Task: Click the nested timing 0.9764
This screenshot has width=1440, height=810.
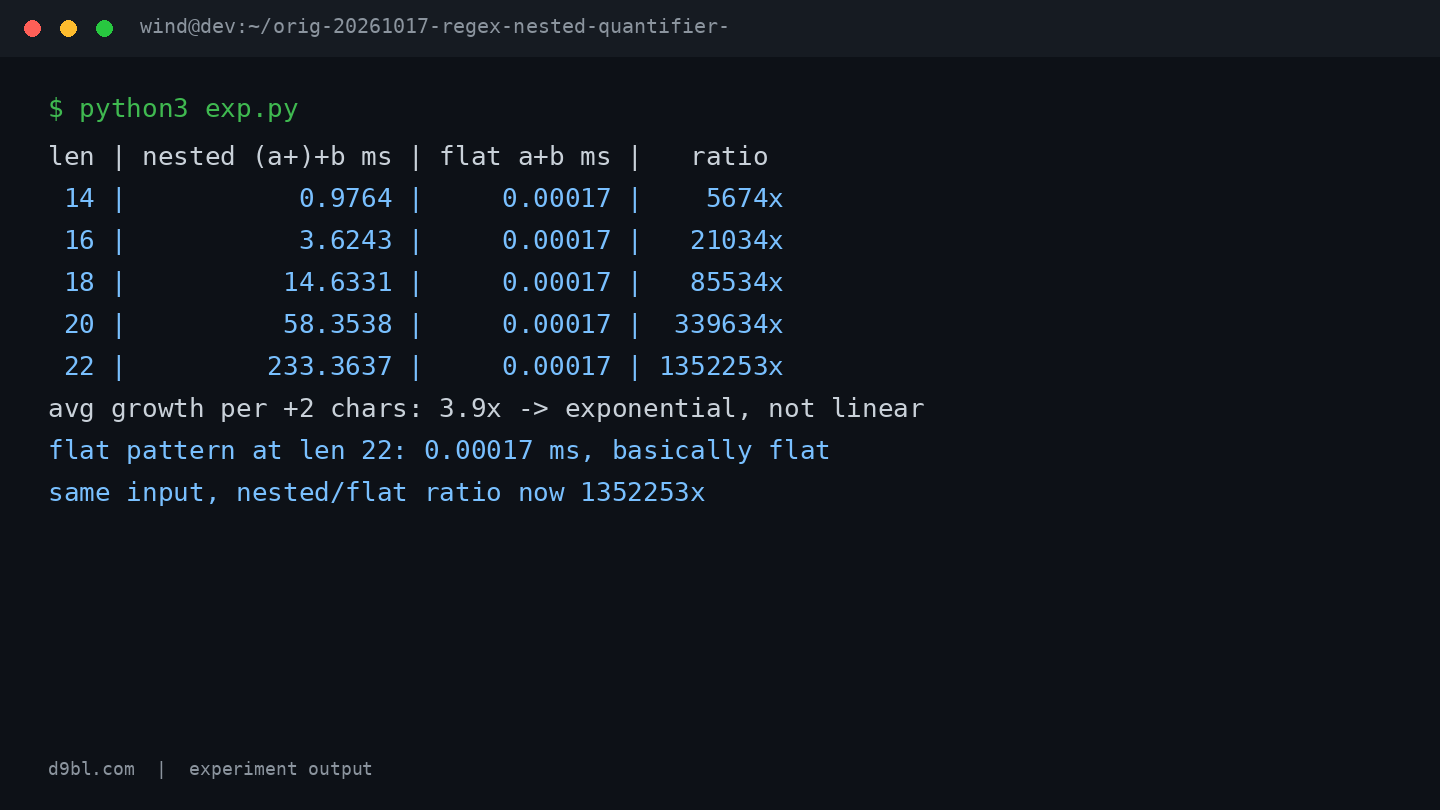Action: [x=345, y=198]
